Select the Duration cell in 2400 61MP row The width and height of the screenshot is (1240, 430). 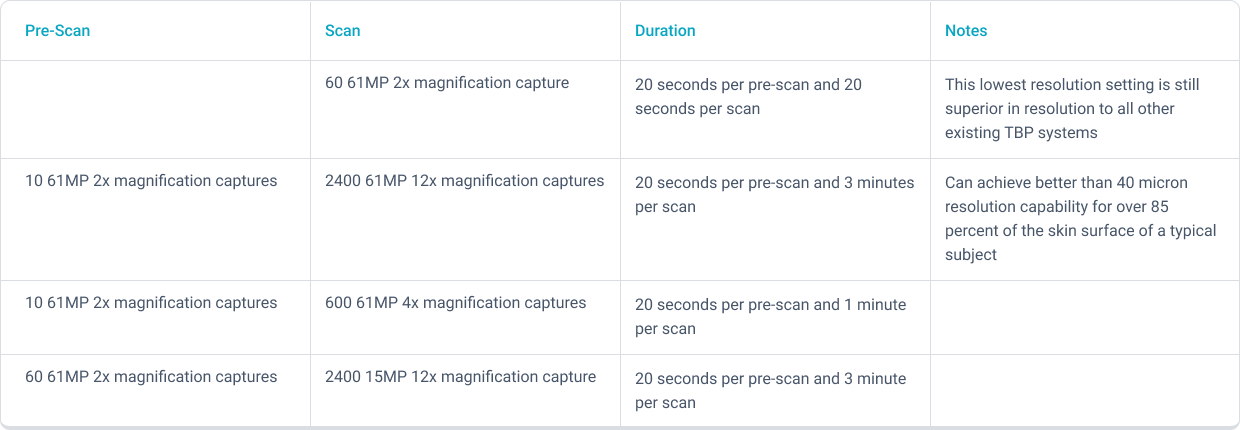pyautogui.click(x=774, y=195)
